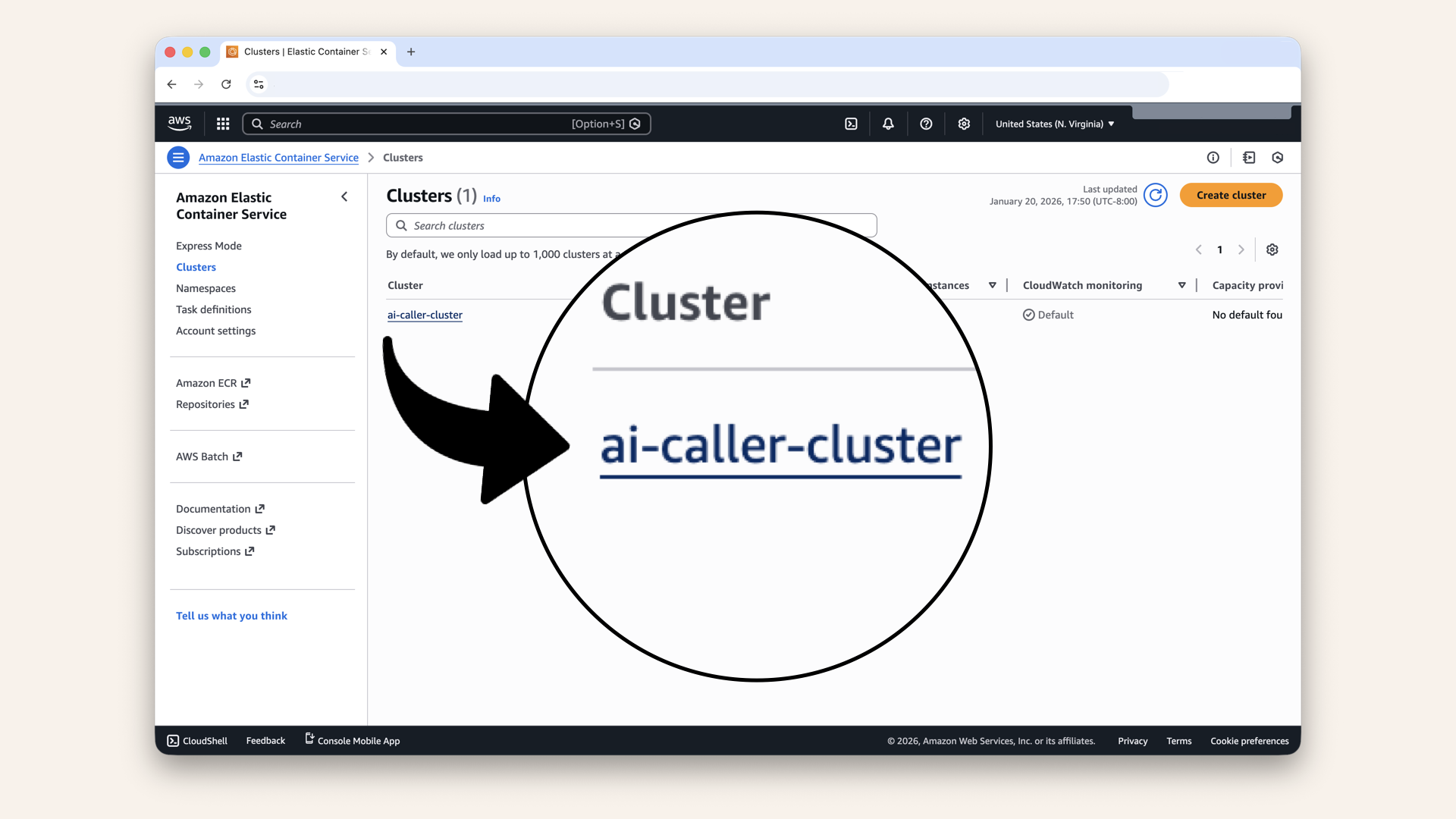
Task: Select Task definitions in the sidebar
Action: tap(213, 309)
